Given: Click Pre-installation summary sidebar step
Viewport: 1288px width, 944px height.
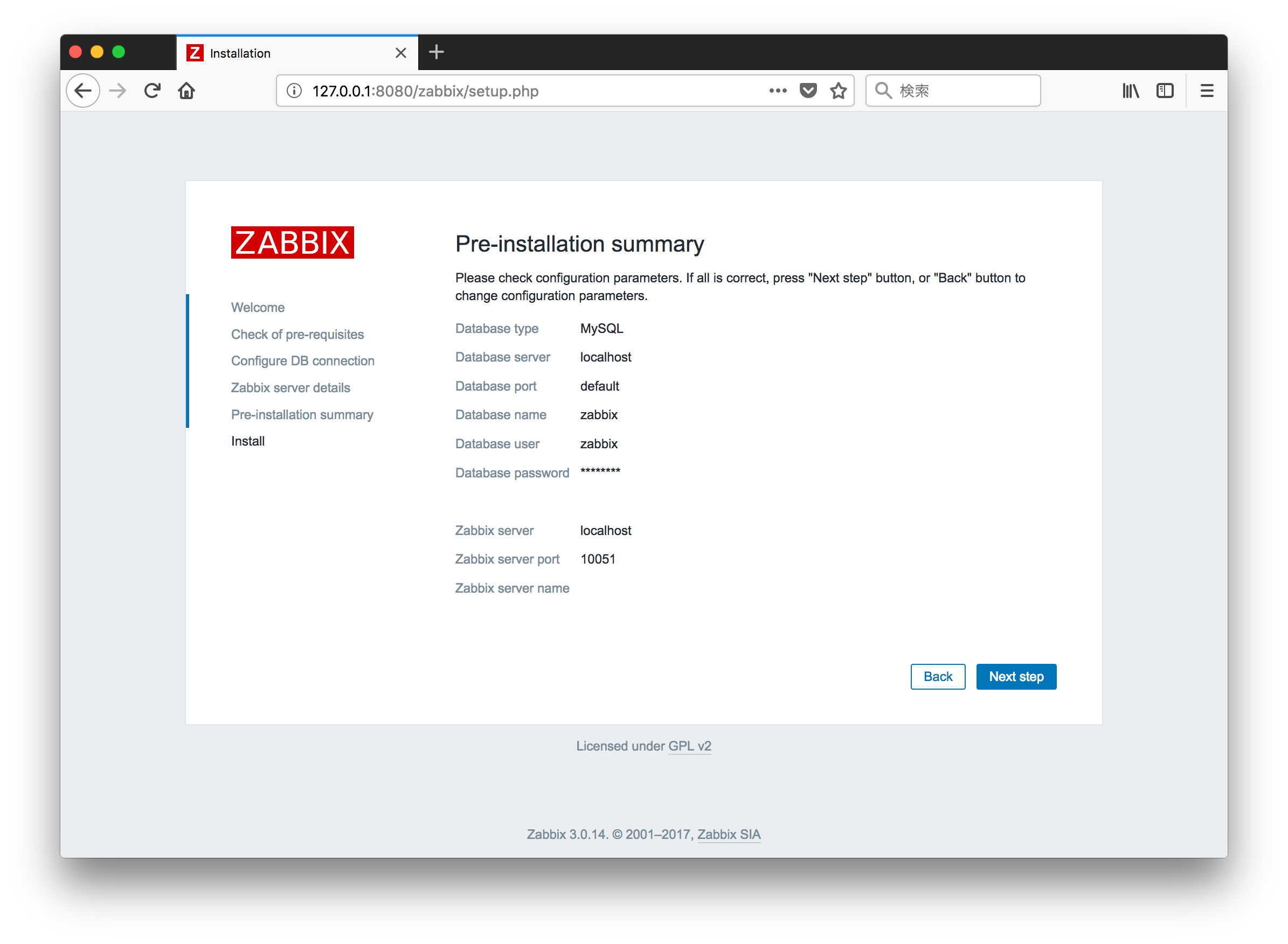Looking at the screenshot, I should click(302, 415).
